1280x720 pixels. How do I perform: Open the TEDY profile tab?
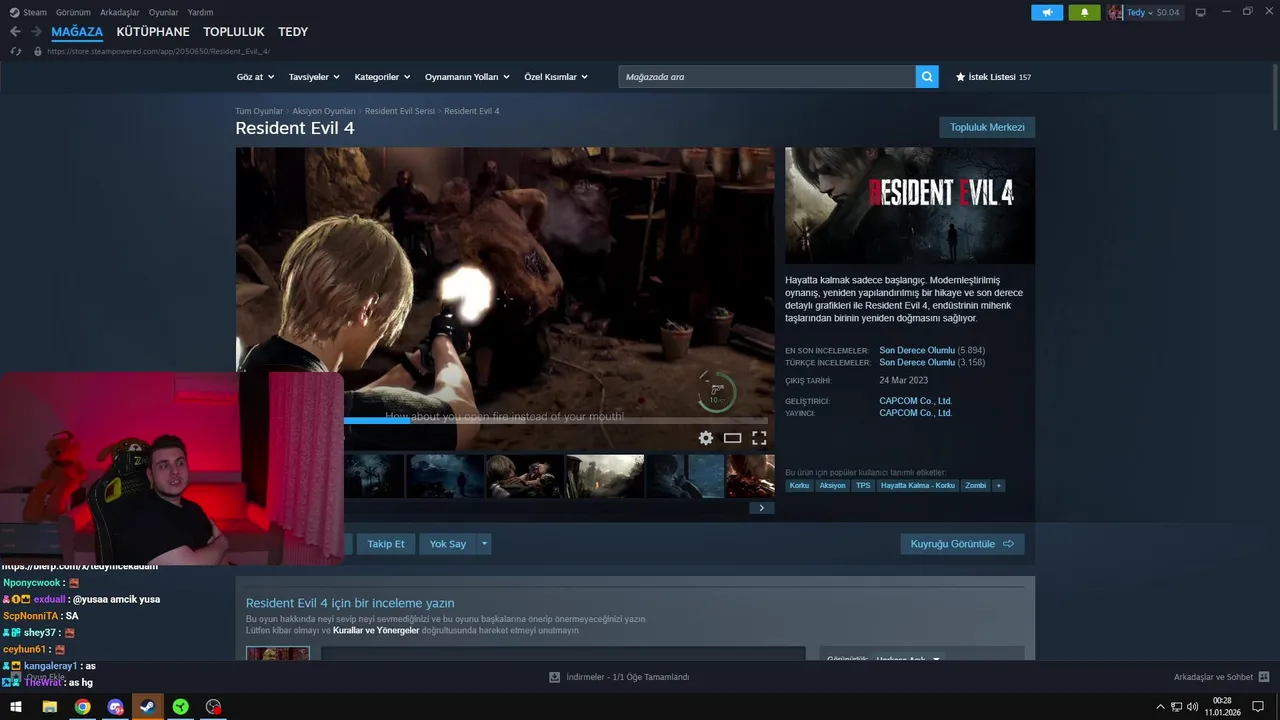pyautogui.click(x=293, y=32)
